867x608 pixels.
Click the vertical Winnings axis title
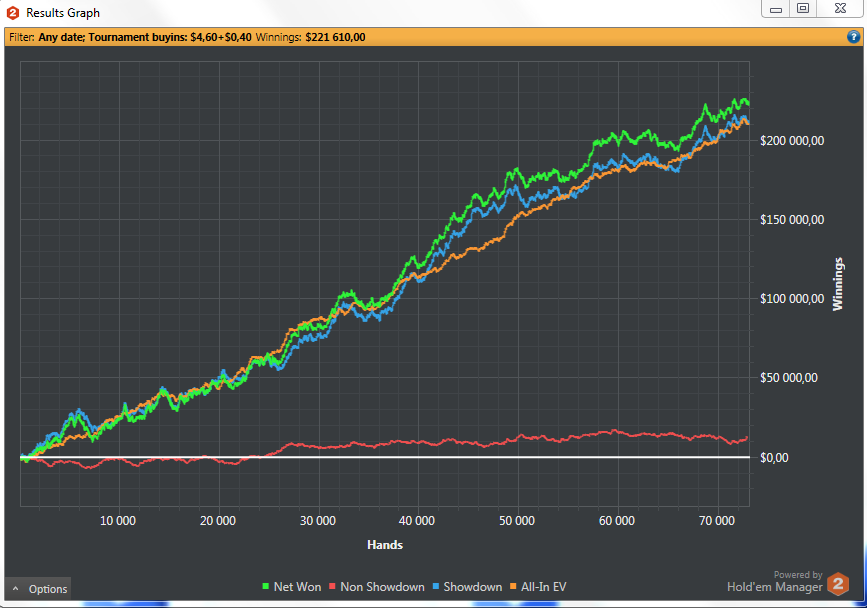click(x=838, y=284)
